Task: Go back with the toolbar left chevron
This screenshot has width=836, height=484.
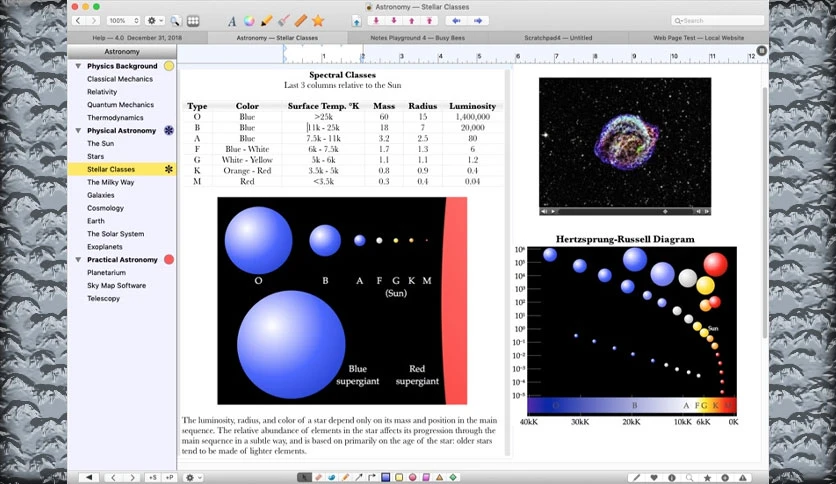Action: (78, 20)
